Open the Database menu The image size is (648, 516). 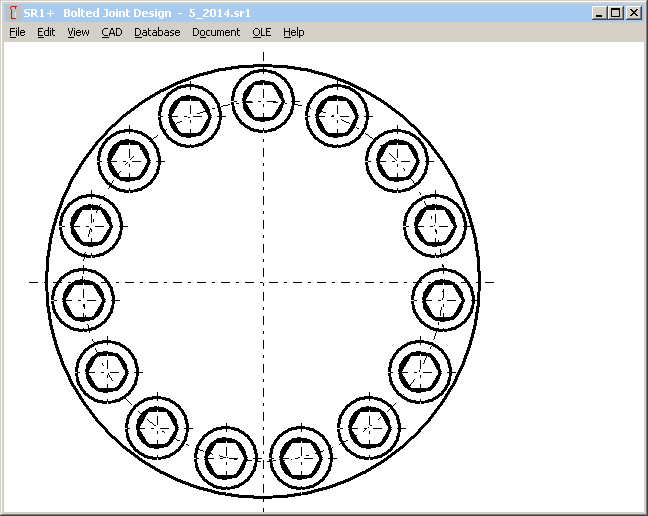point(157,32)
